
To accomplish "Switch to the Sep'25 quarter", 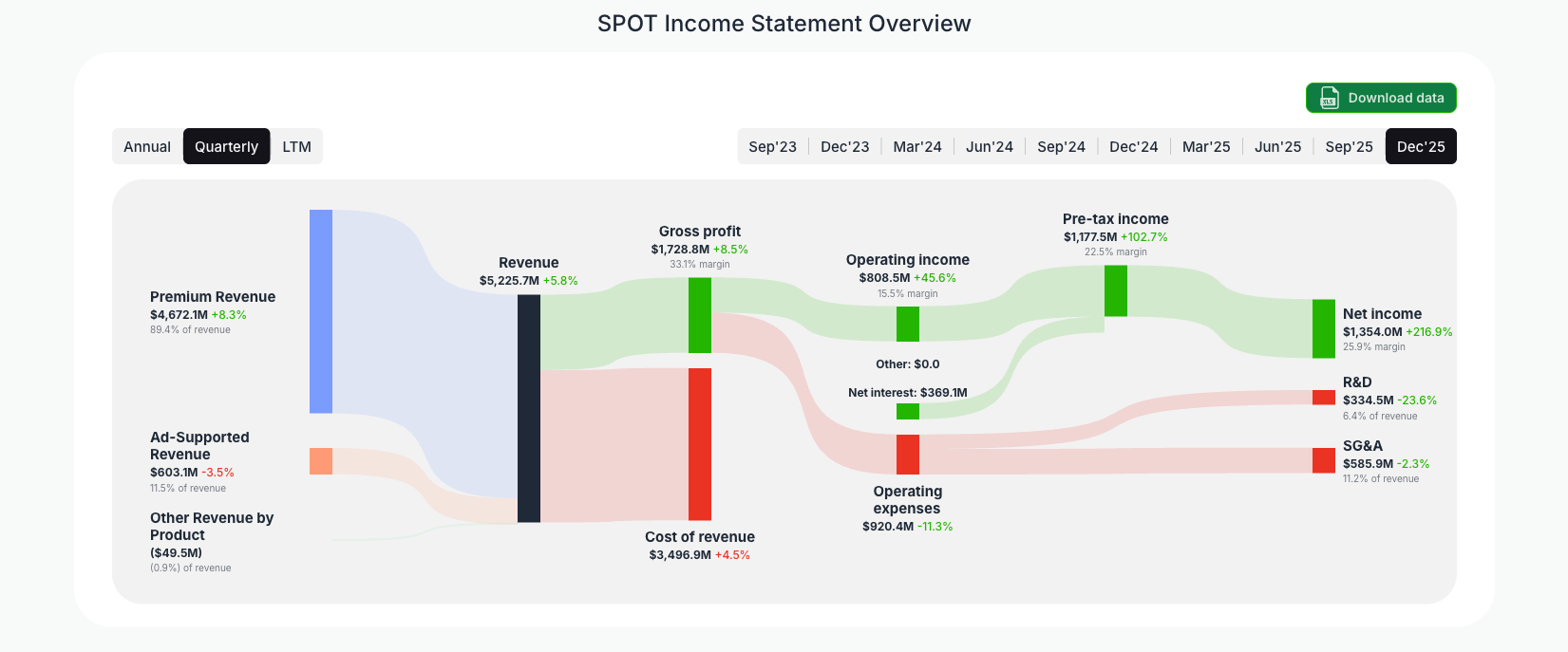I will click(1349, 146).
